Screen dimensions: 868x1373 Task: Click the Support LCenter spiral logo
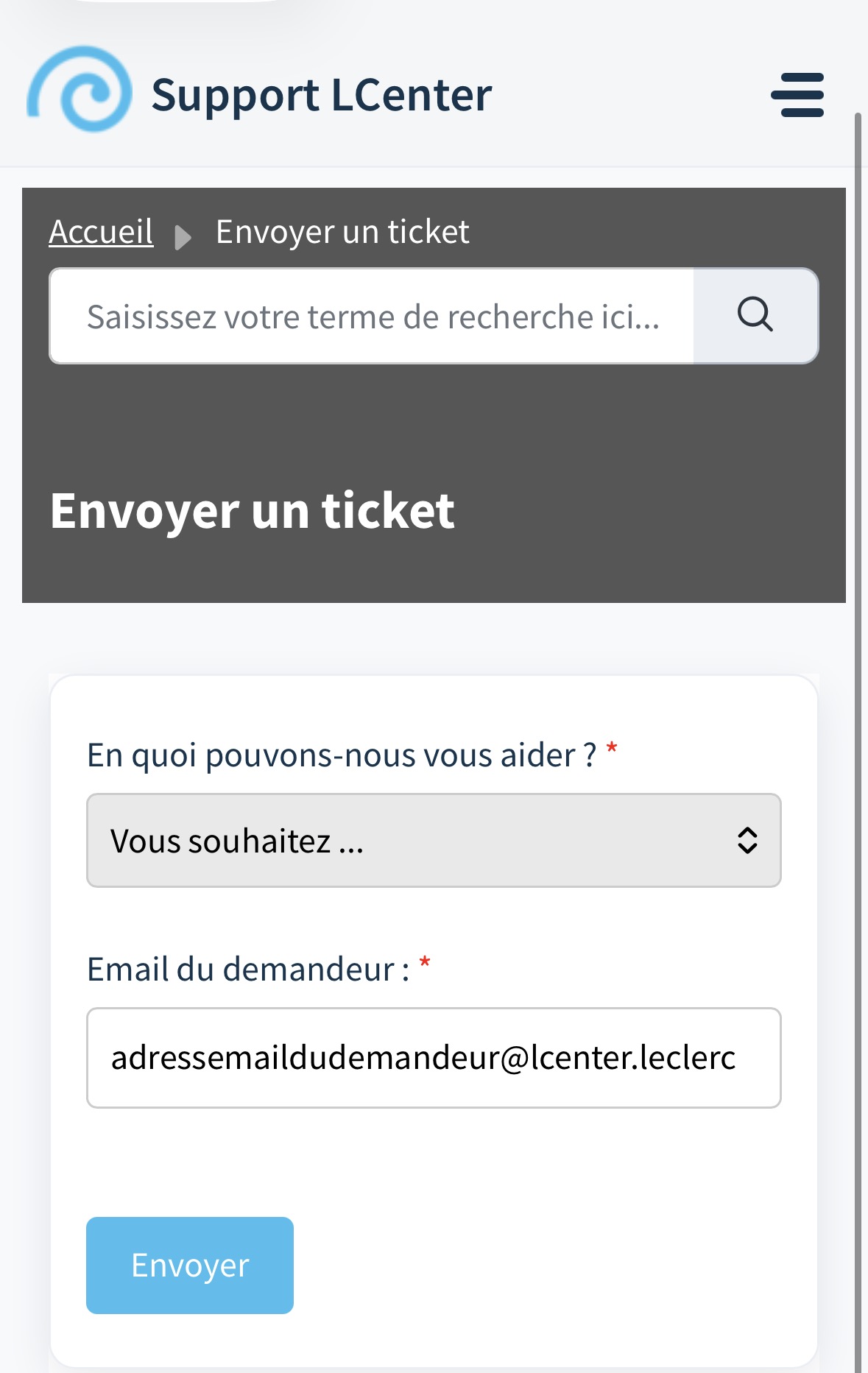(x=80, y=89)
